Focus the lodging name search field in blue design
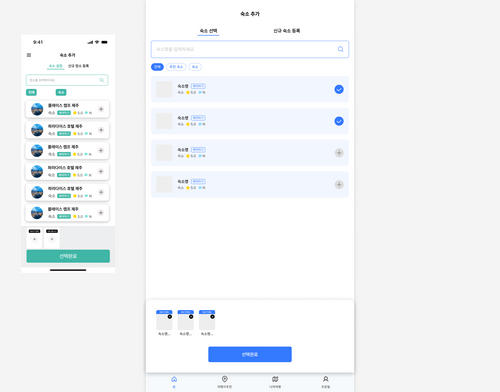The width and height of the screenshot is (500, 392). tap(250, 49)
